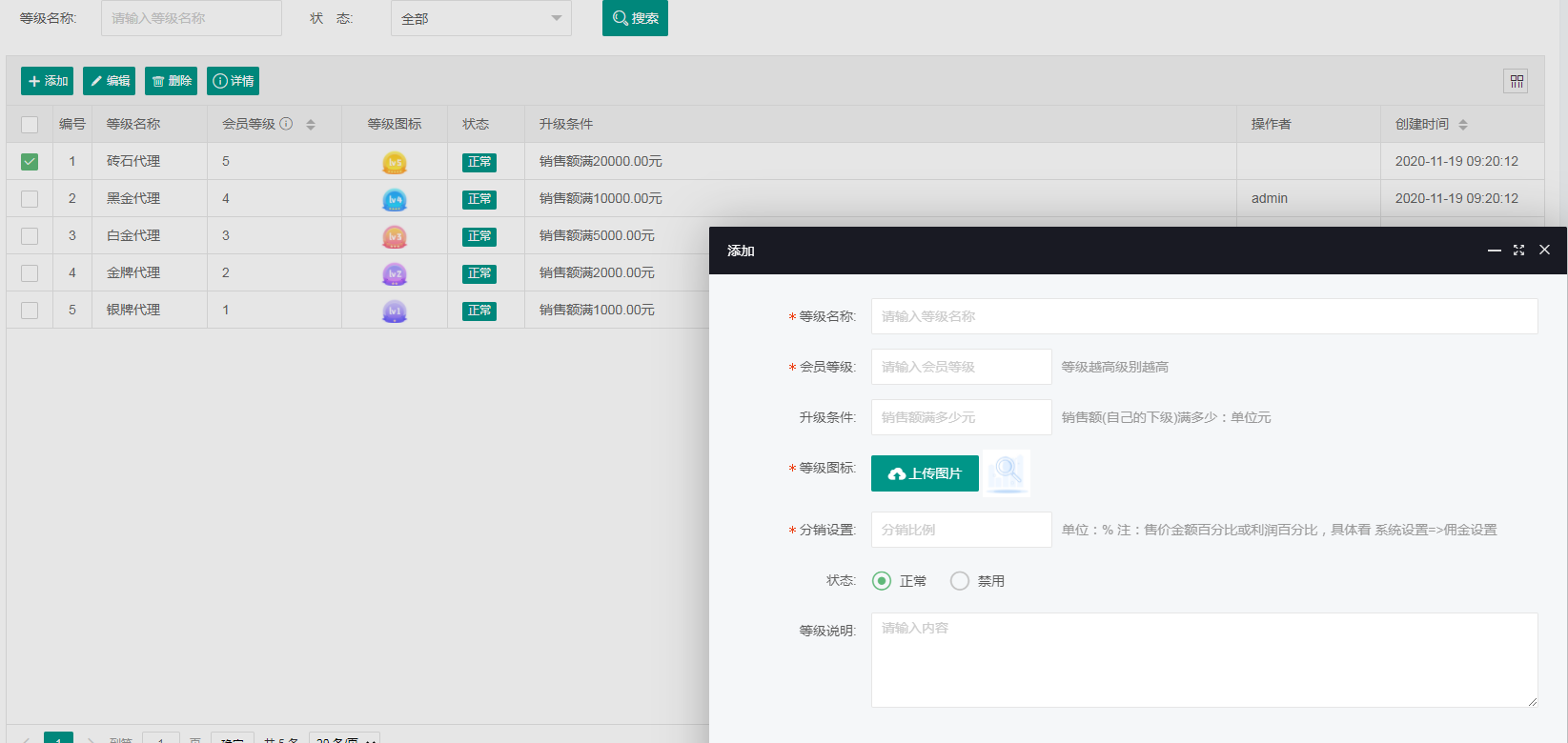
Task: Minimize the 添加 dialog
Action: click(x=1495, y=251)
